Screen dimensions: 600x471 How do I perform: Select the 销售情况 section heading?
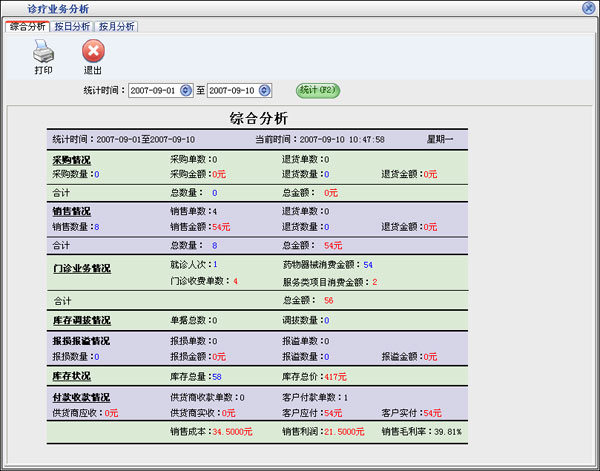click(71, 212)
